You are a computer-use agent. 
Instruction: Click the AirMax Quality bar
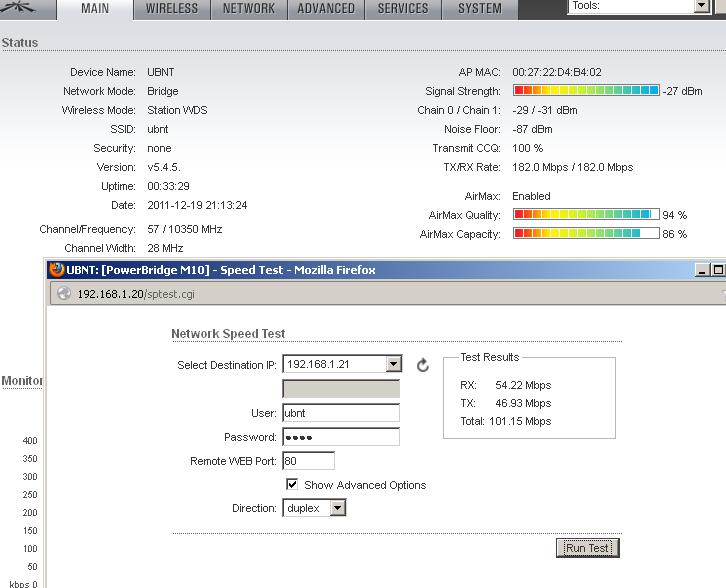pos(586,214)
